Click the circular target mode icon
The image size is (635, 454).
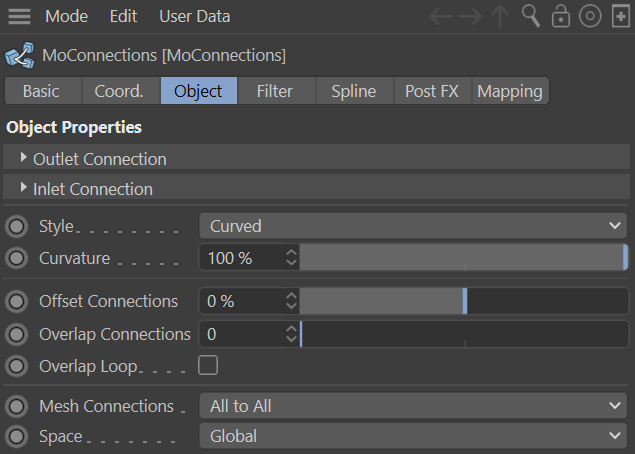590,17
